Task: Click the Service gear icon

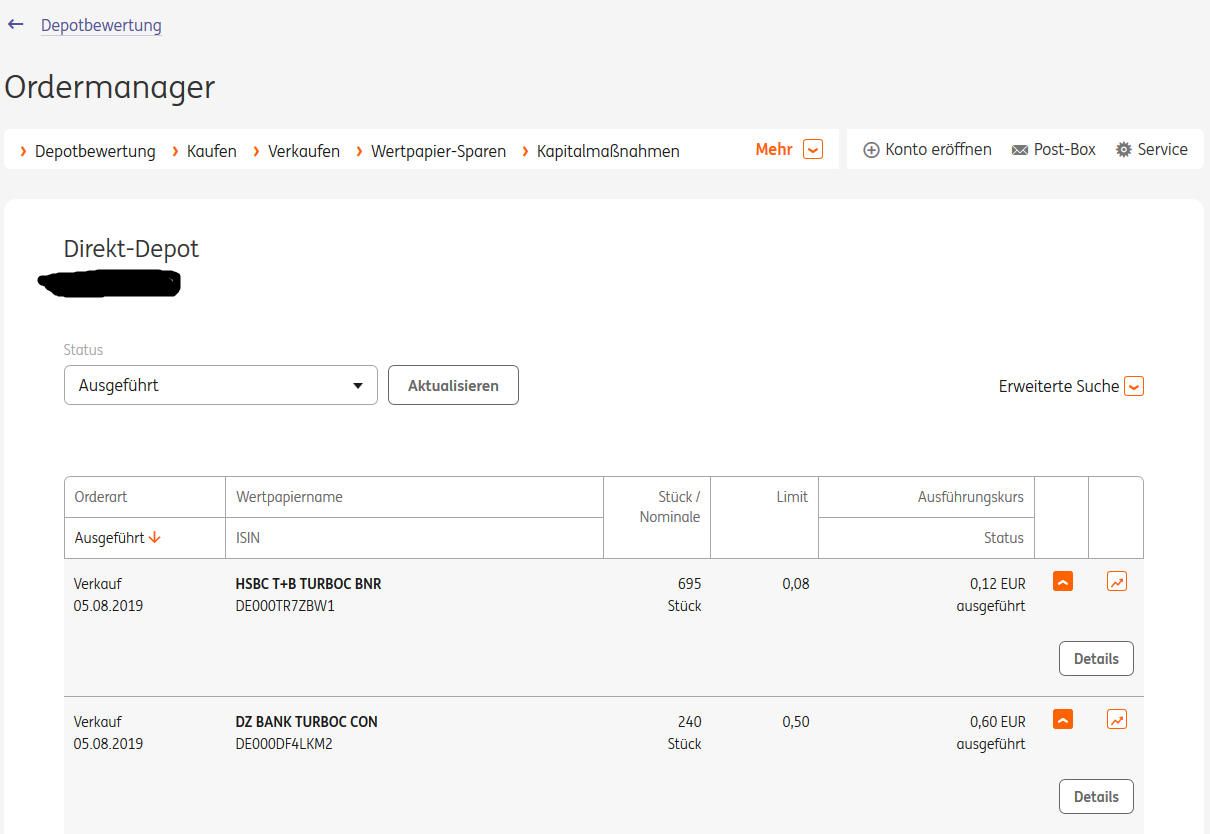Action: pos(1124,150)
